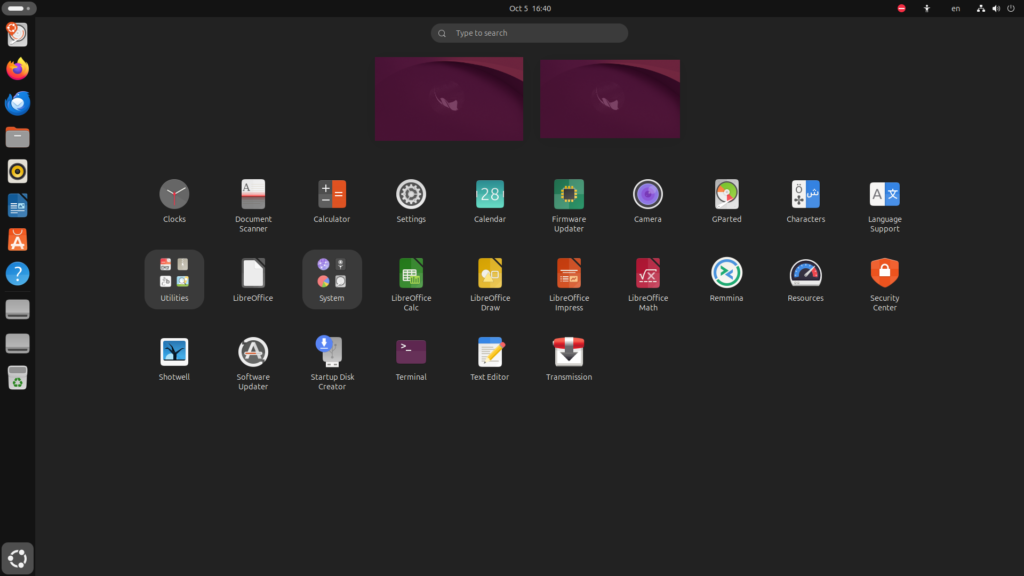This screenshot has width=1024, height=576.
Task: Open Text Editor
Action: (x=490, y=359)
